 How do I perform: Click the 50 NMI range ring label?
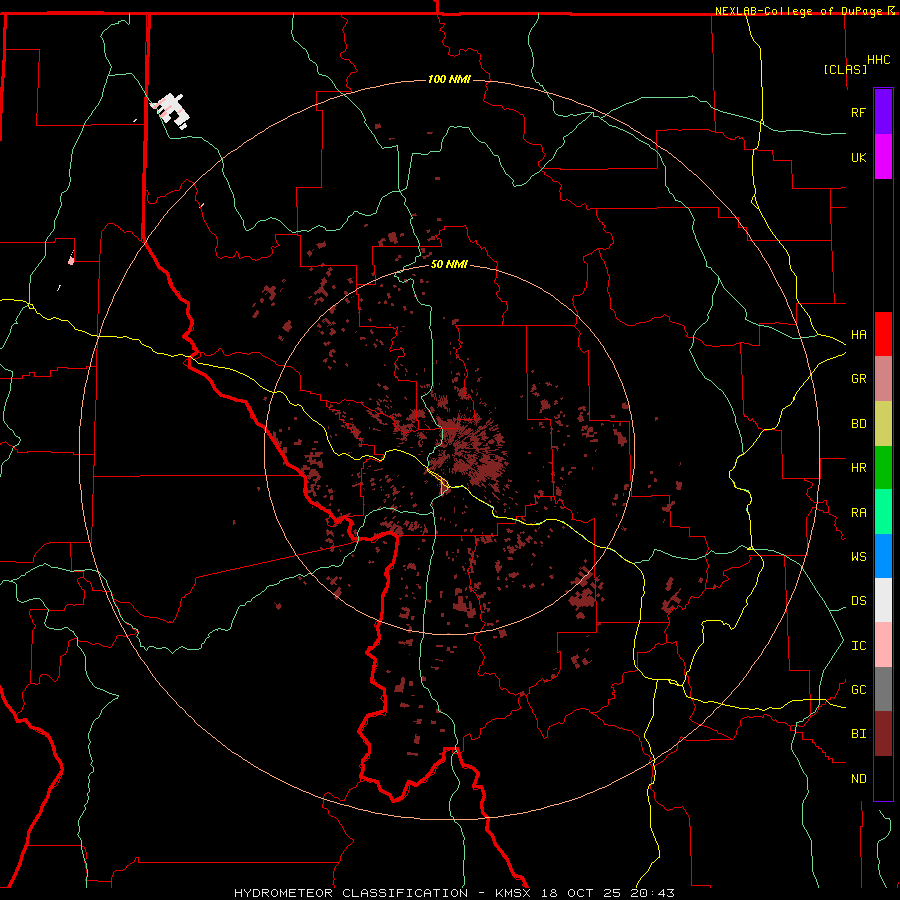tap(449, 264)
